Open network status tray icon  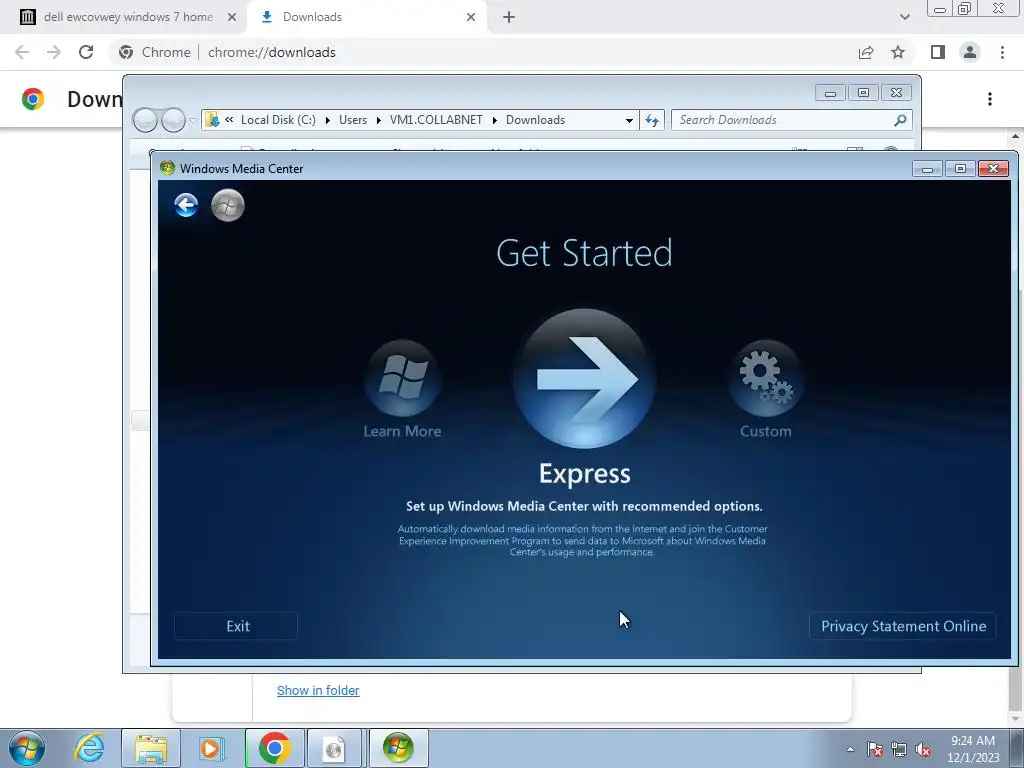[899, 749]
